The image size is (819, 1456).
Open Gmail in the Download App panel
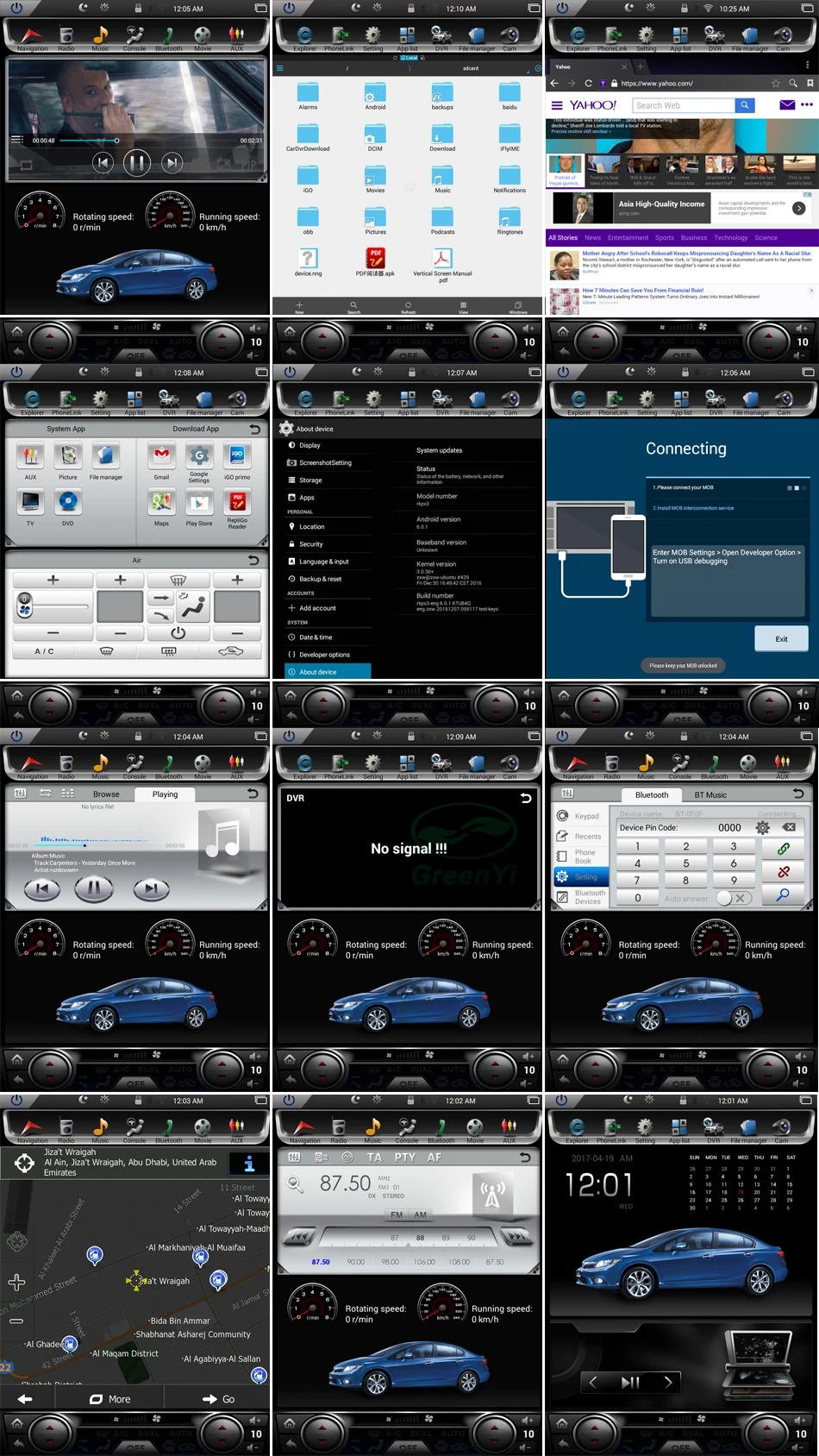[x=161, y=457]
